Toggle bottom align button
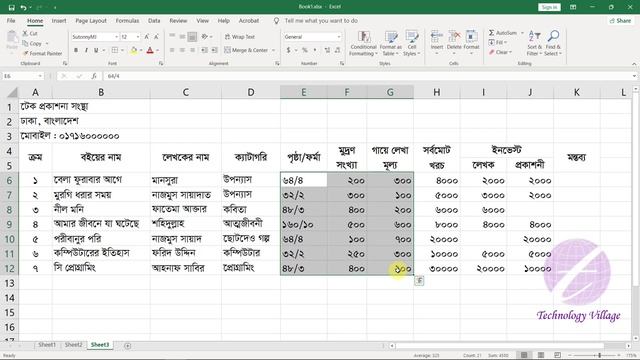The height and width of the screenshot is (360, 640). tap(192, 37)
